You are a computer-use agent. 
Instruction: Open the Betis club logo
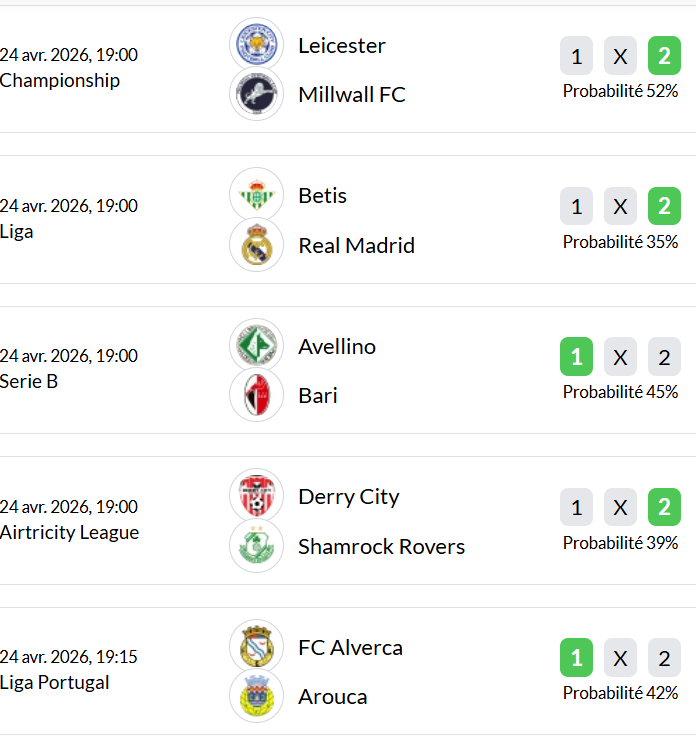(256, 194)
